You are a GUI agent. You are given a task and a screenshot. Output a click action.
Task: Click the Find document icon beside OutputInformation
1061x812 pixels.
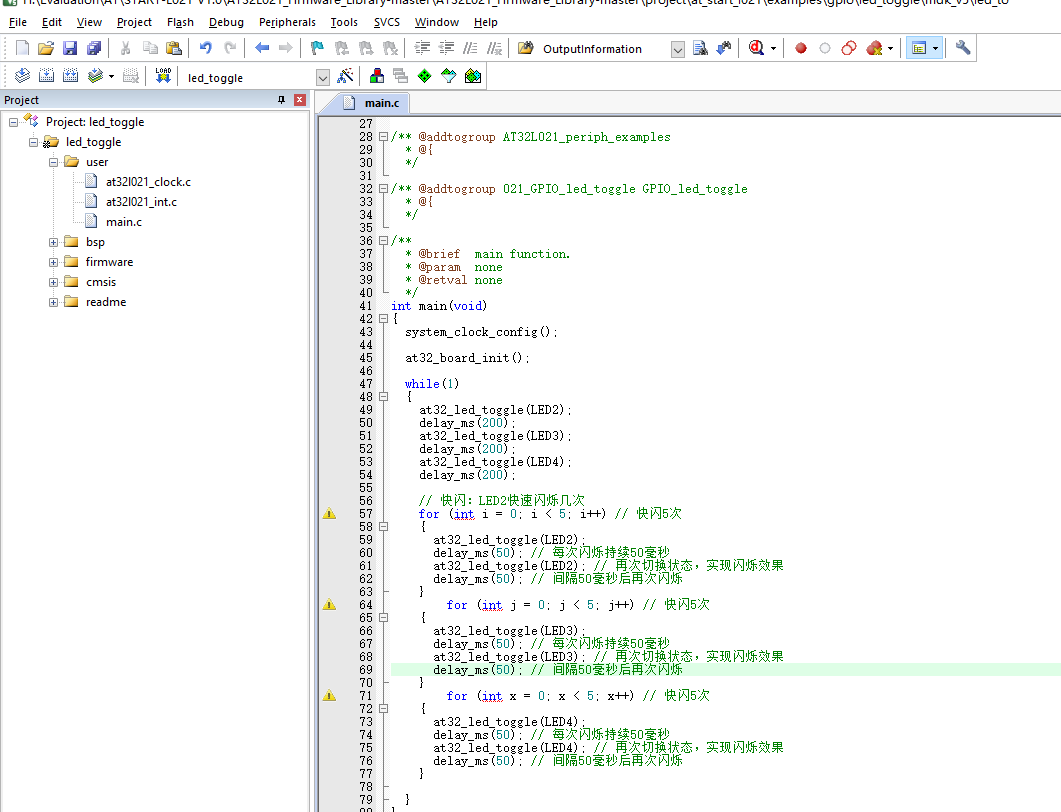pyautogui.click(x=700, y=48)
